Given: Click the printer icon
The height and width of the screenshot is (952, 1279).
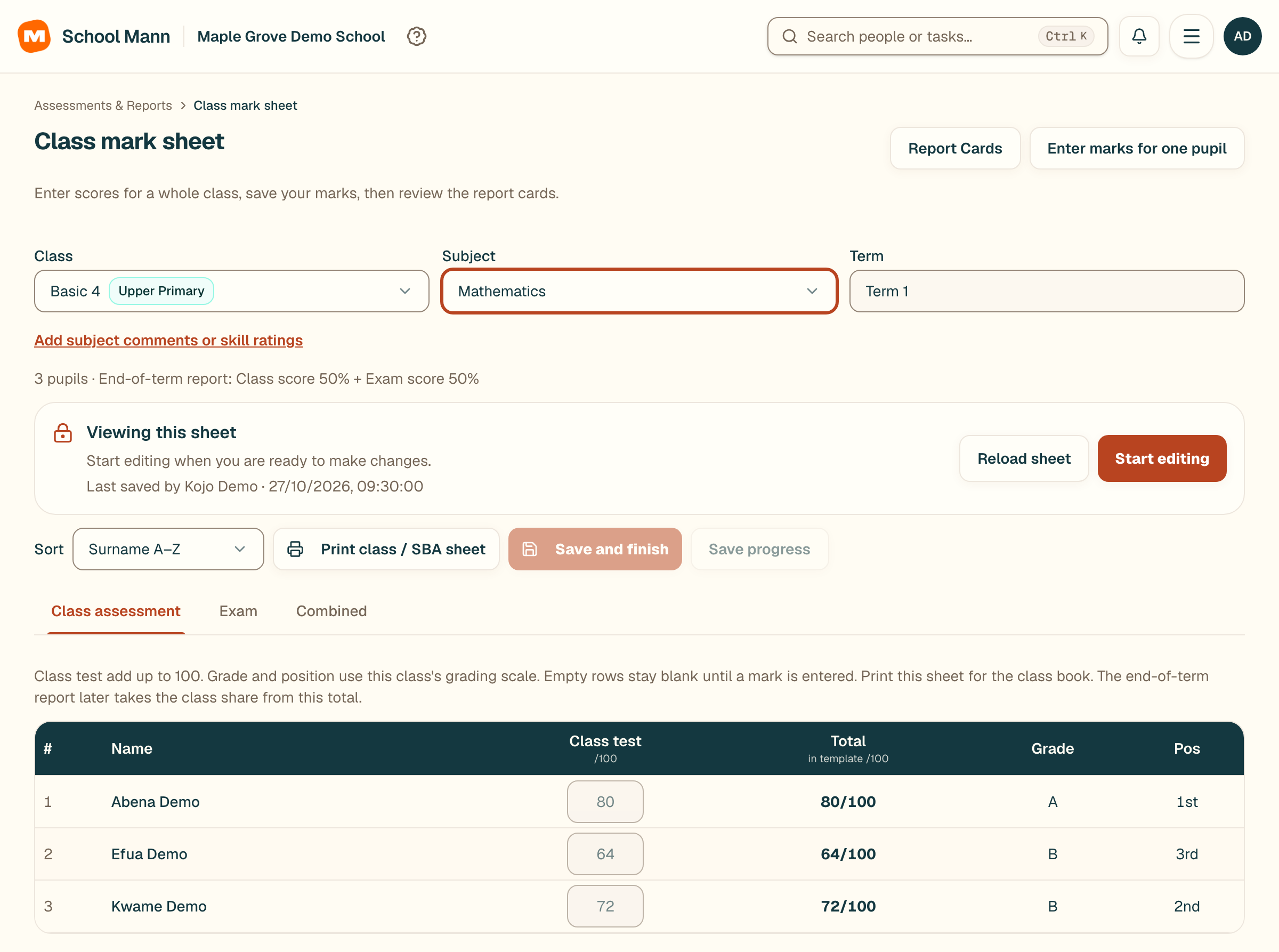Looking at the screenshot, I should pos(295,549).
